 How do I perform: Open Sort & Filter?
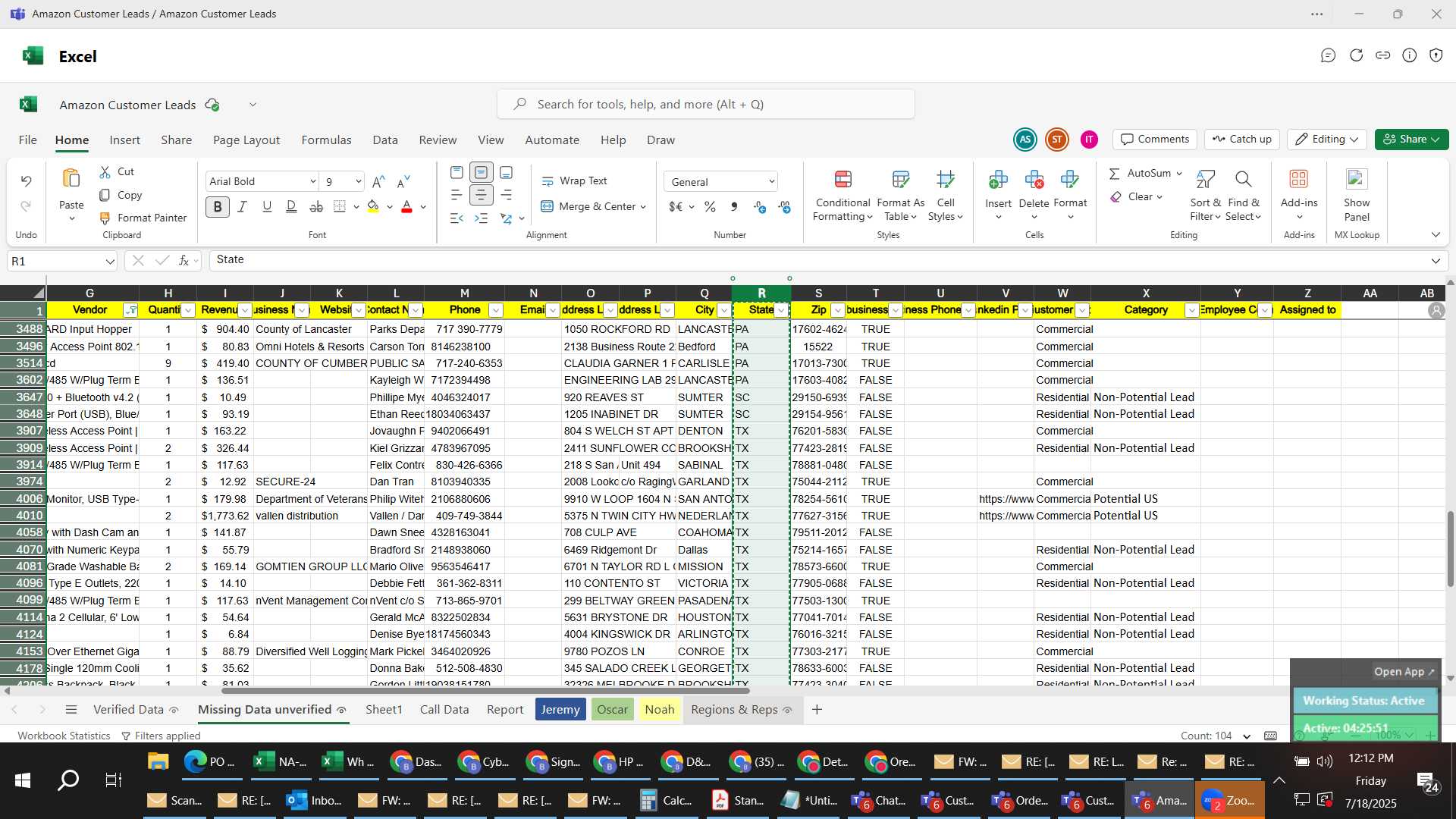(x=1205, y=195)
